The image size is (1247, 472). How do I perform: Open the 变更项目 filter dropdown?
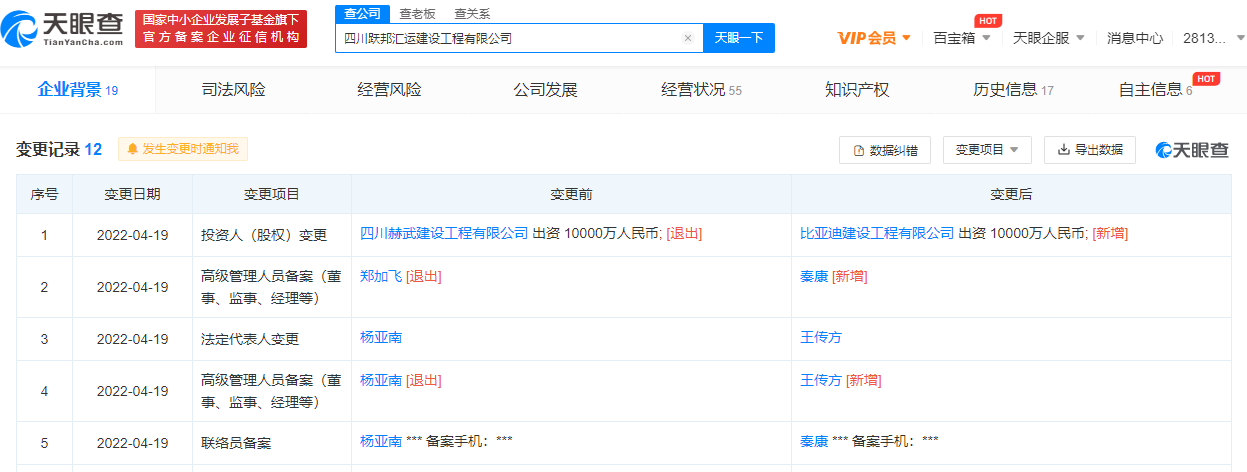(987, 150)
